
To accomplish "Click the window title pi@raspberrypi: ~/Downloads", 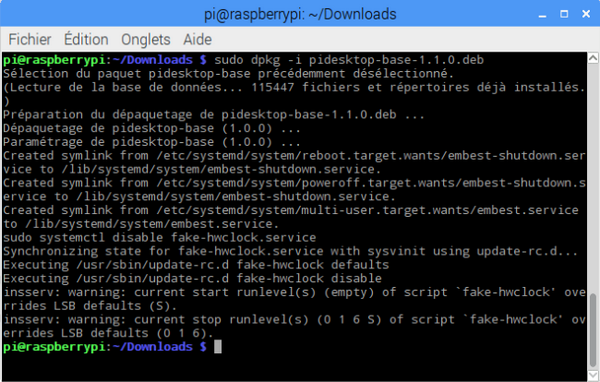I will [300, 15].
